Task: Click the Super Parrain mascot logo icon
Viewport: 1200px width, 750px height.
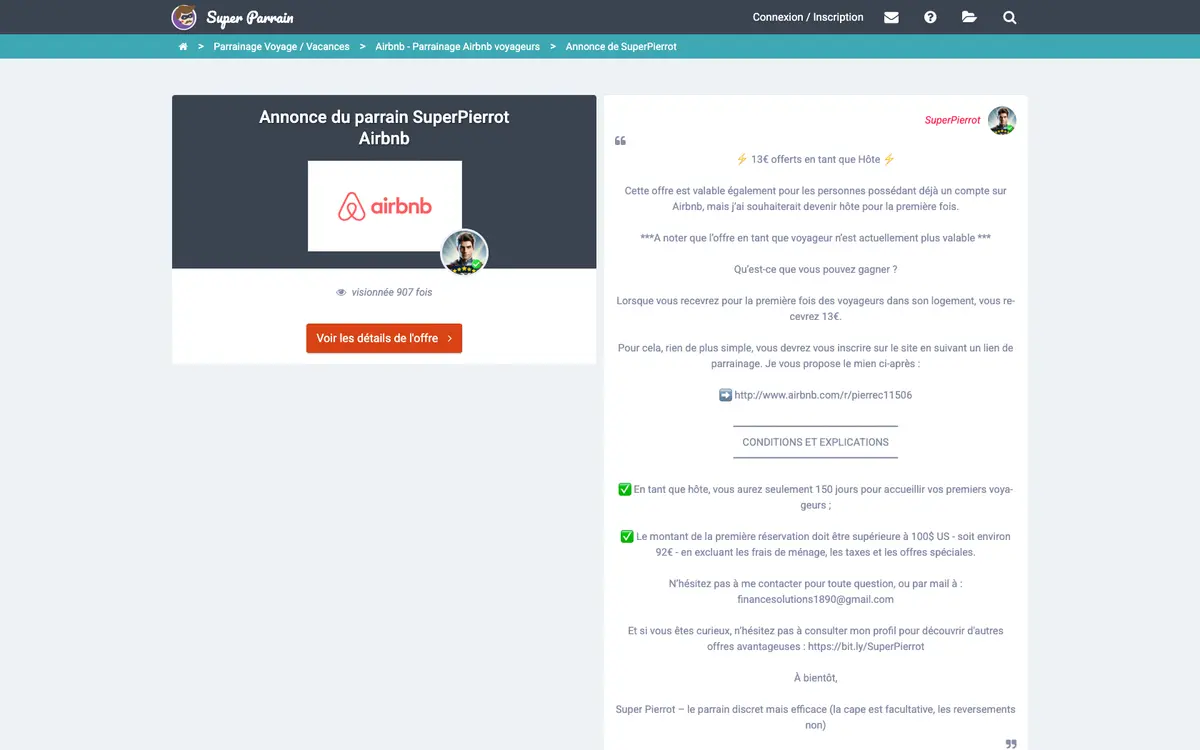Action: point(184,17)
